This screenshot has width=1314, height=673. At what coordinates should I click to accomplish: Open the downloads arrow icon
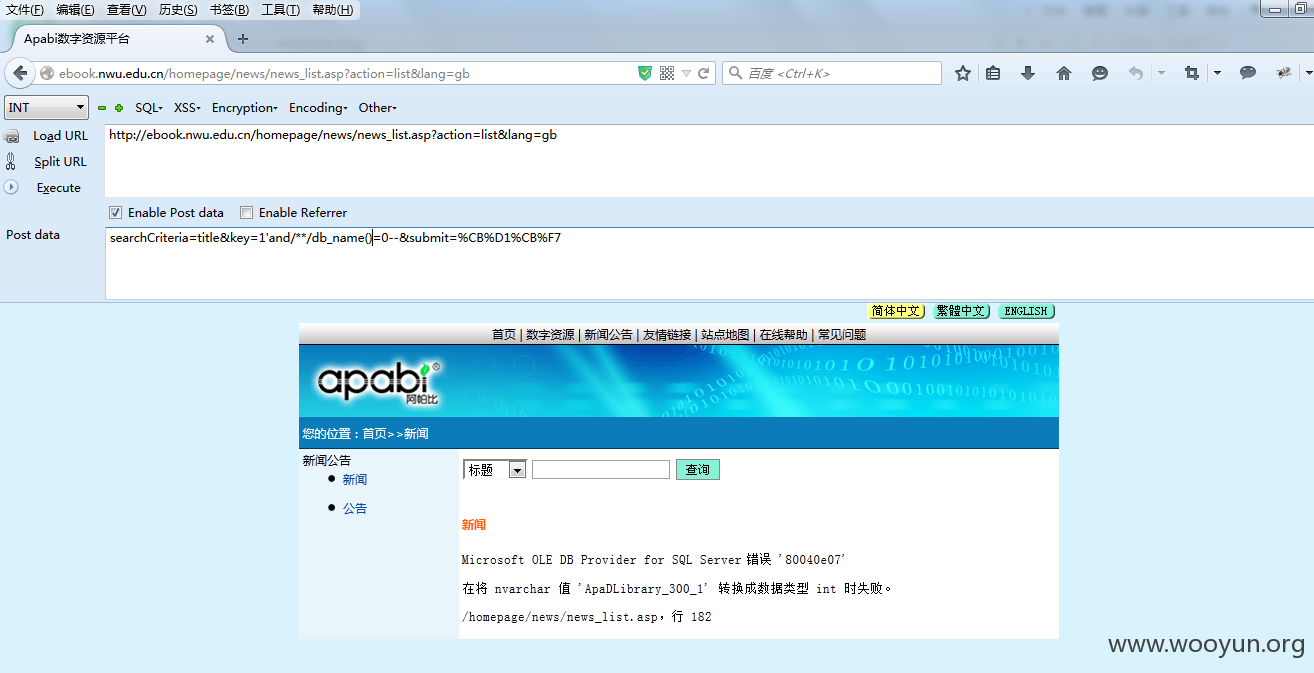pyautogui.click(x=1027, y=73)
